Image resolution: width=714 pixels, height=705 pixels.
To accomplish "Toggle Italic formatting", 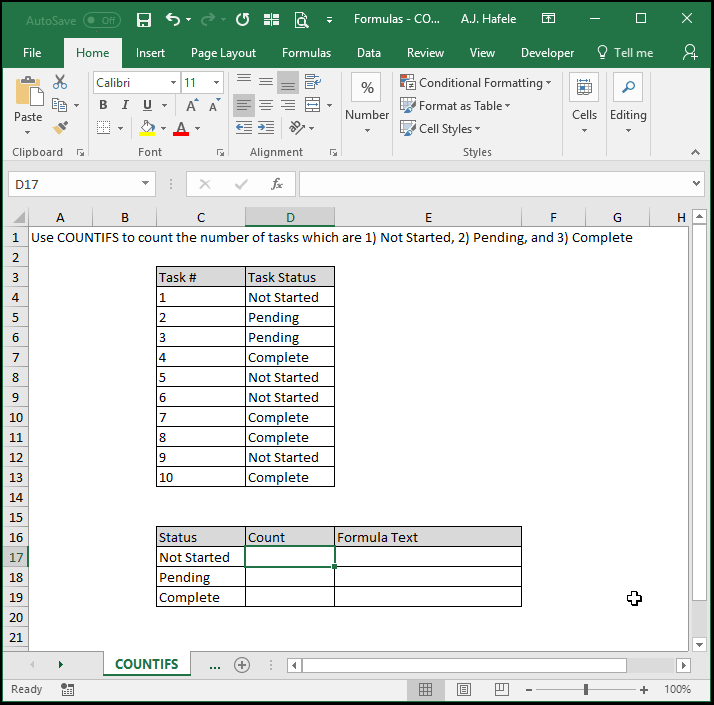I will point(125,105).
